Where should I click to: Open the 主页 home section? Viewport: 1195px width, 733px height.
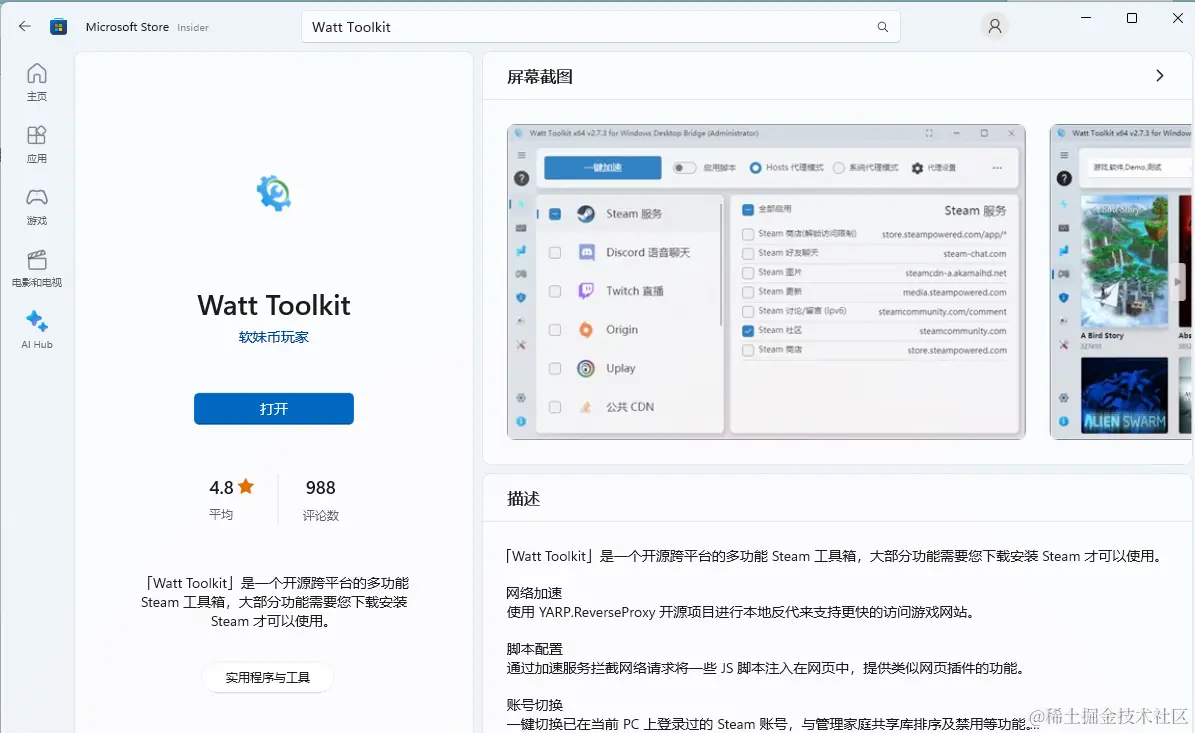(37, 82)
